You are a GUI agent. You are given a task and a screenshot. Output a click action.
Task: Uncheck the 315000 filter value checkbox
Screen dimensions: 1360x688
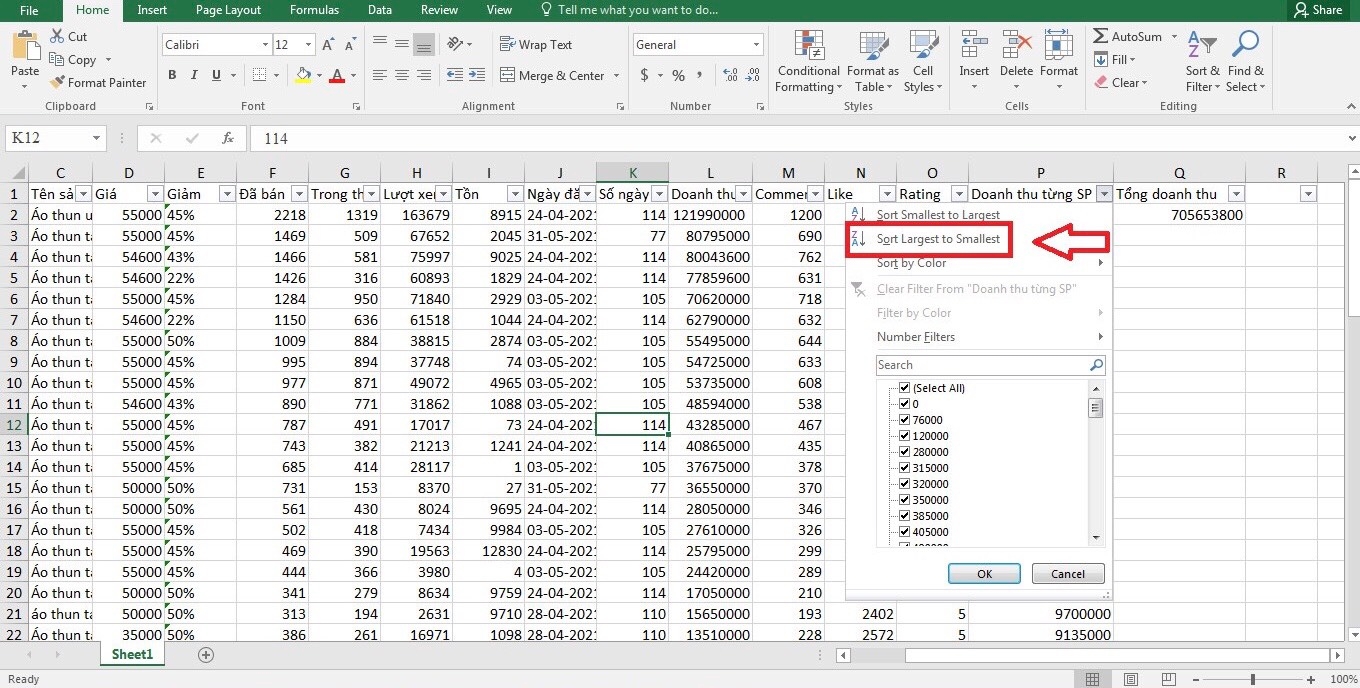point(905,468)
